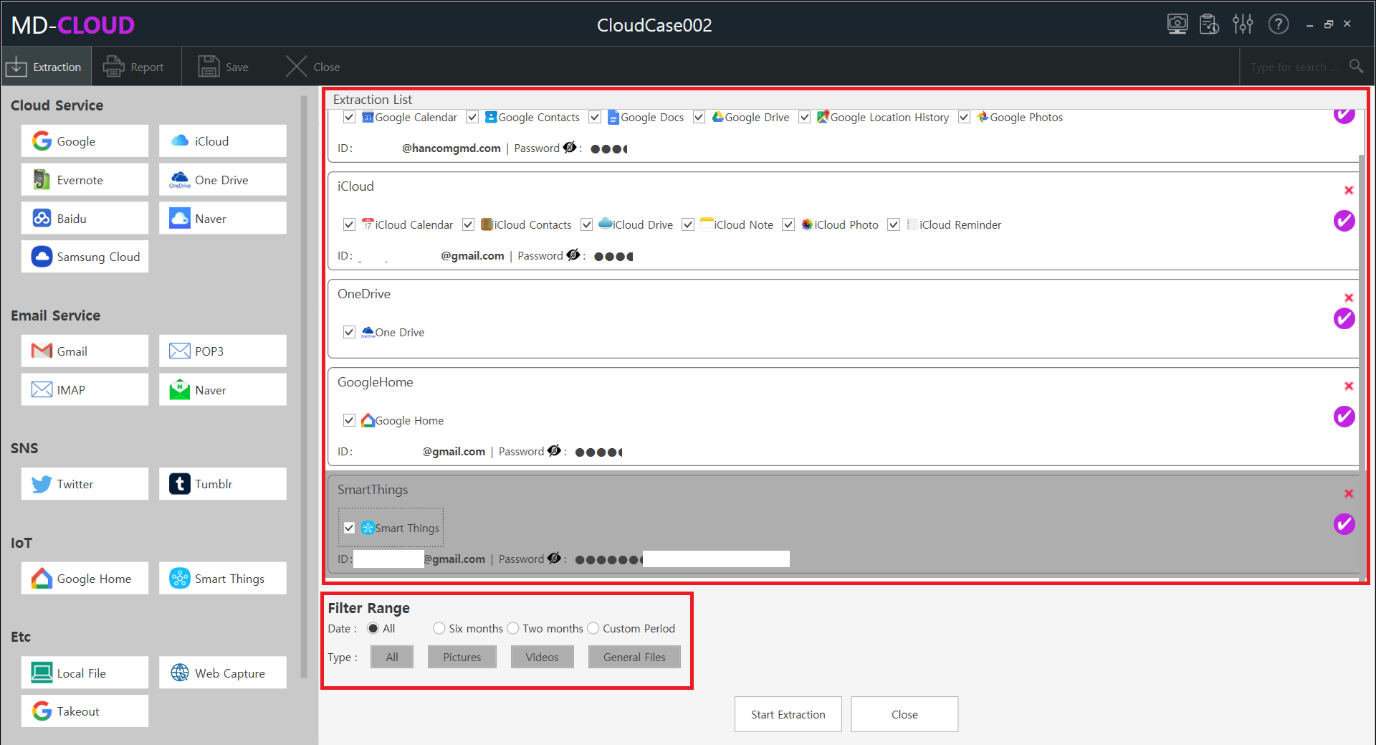Open Google Takeout source

(x=85, y=711)
